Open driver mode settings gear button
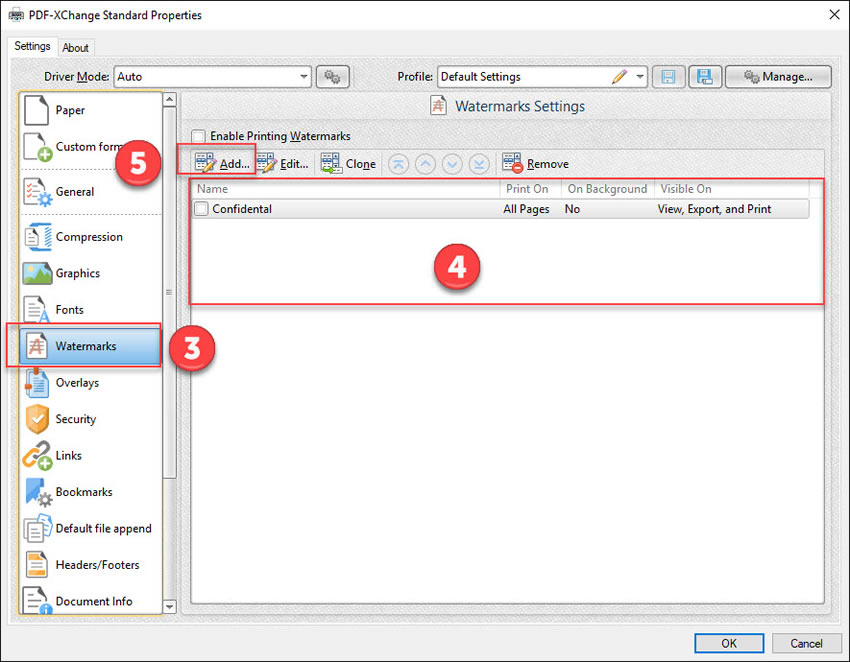Image resolution: width=850 pixels, height=662 pixels. (x=332, y=77)
